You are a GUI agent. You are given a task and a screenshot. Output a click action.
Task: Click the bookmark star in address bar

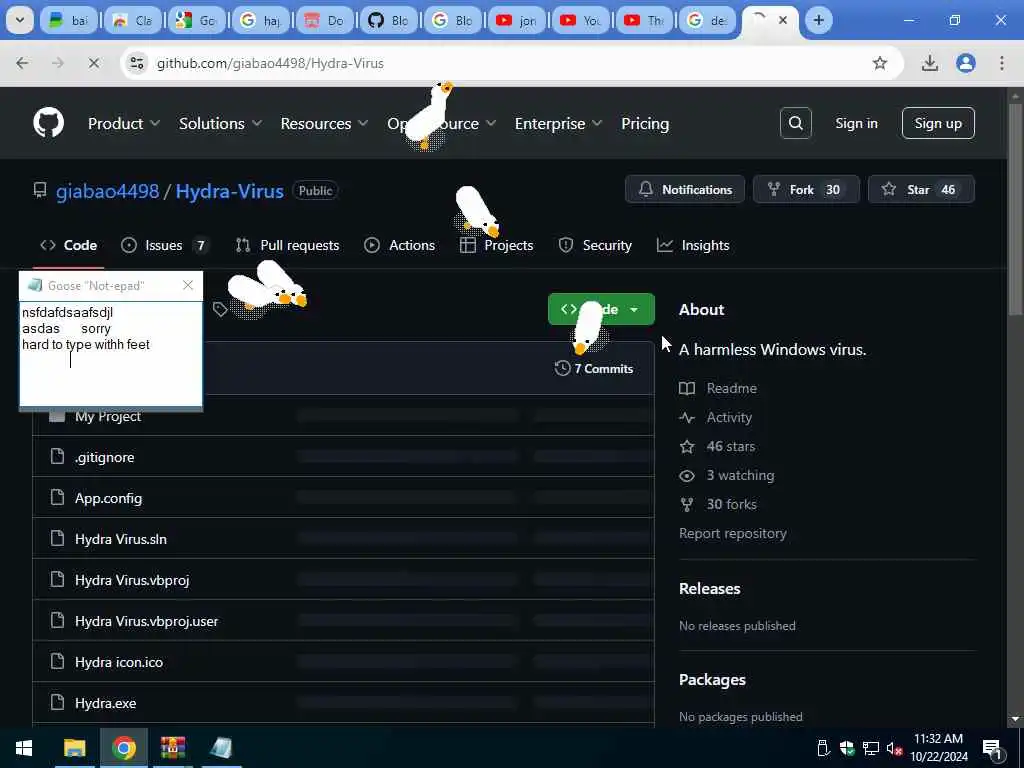point(880,63)
